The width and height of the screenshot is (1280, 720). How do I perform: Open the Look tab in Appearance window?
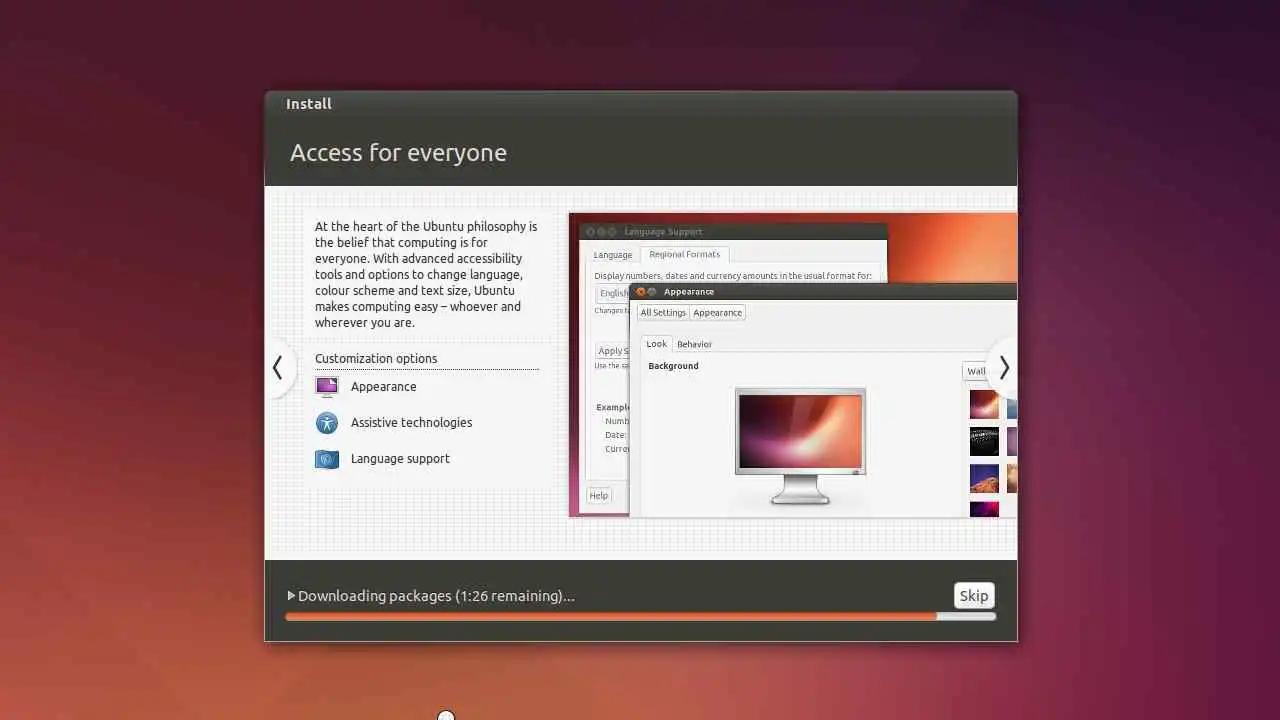(x=656, y=344)
